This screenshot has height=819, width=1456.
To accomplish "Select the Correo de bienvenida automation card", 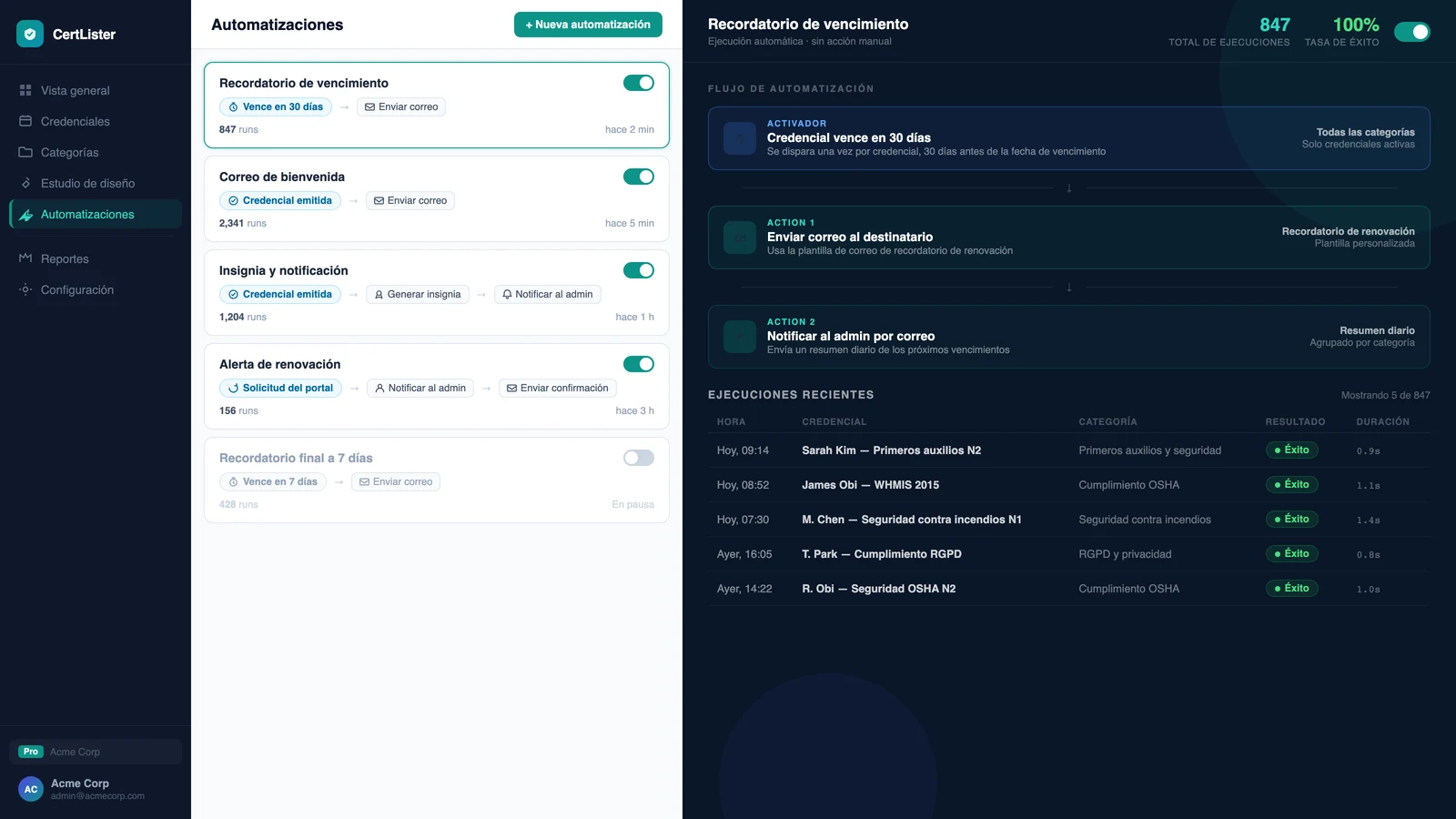I will [437, 199].
